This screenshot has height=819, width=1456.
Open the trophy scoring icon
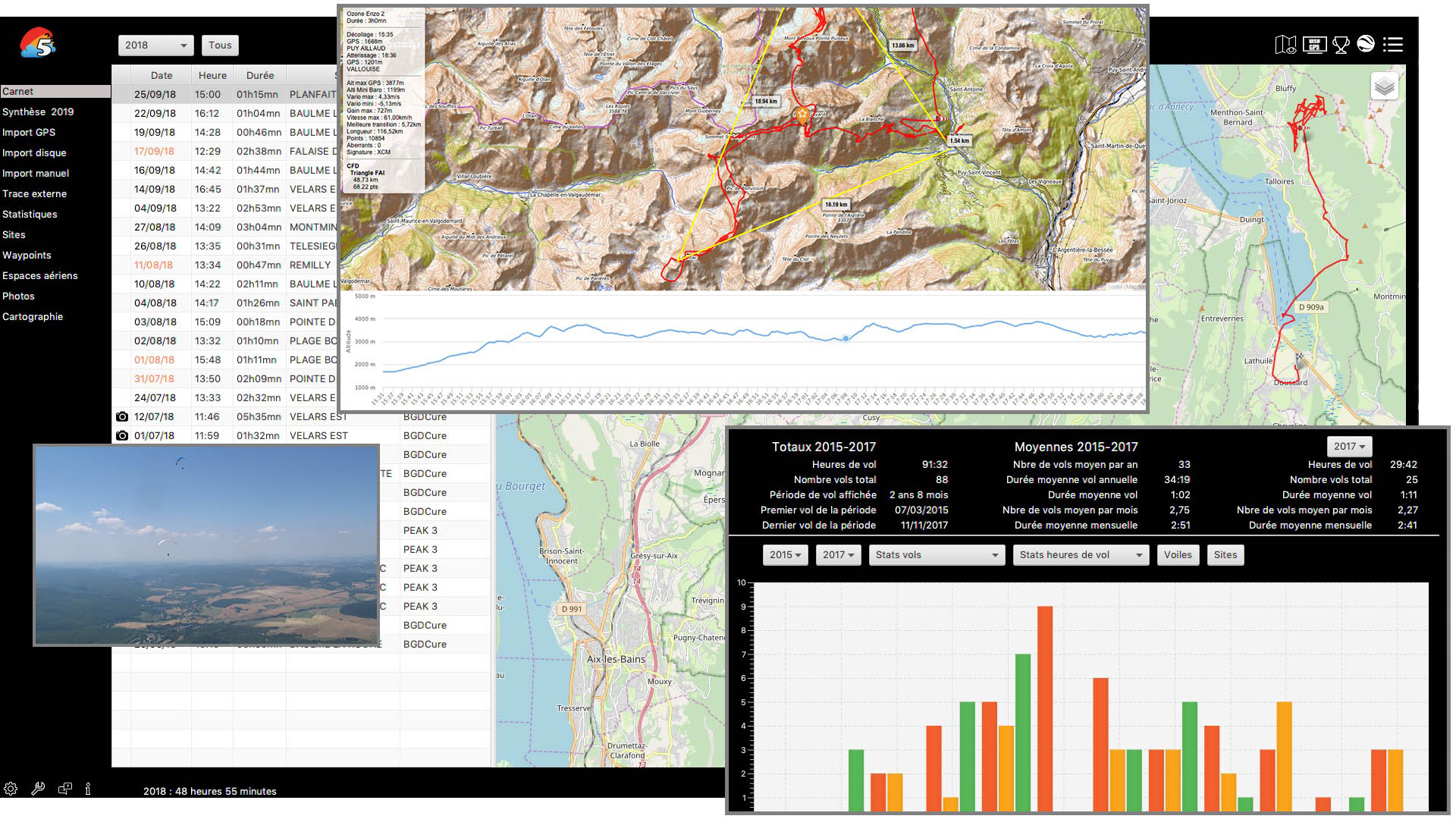click(x=1341, y=45)
